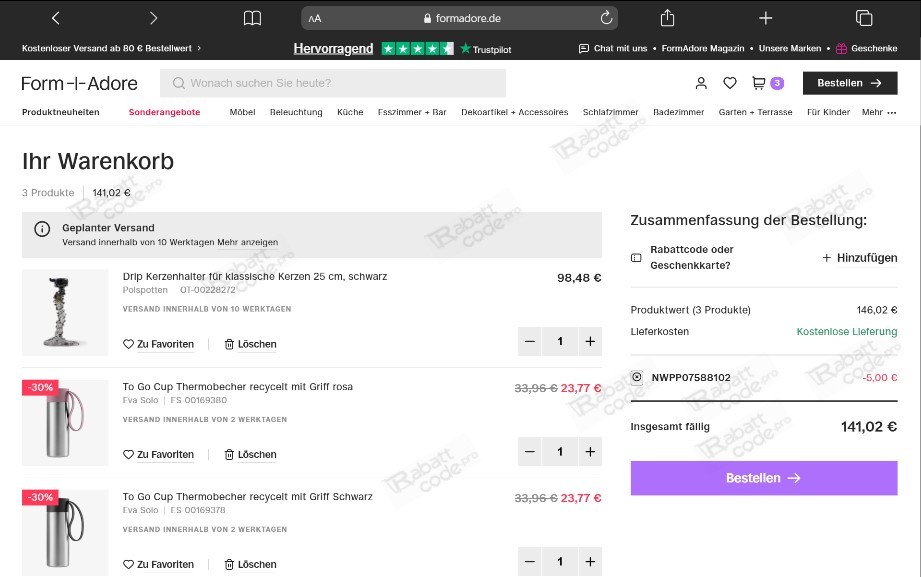
Task: Open 'To Go Cup Thermobecher ... Schwarz' title
Action: pos(247,497)
